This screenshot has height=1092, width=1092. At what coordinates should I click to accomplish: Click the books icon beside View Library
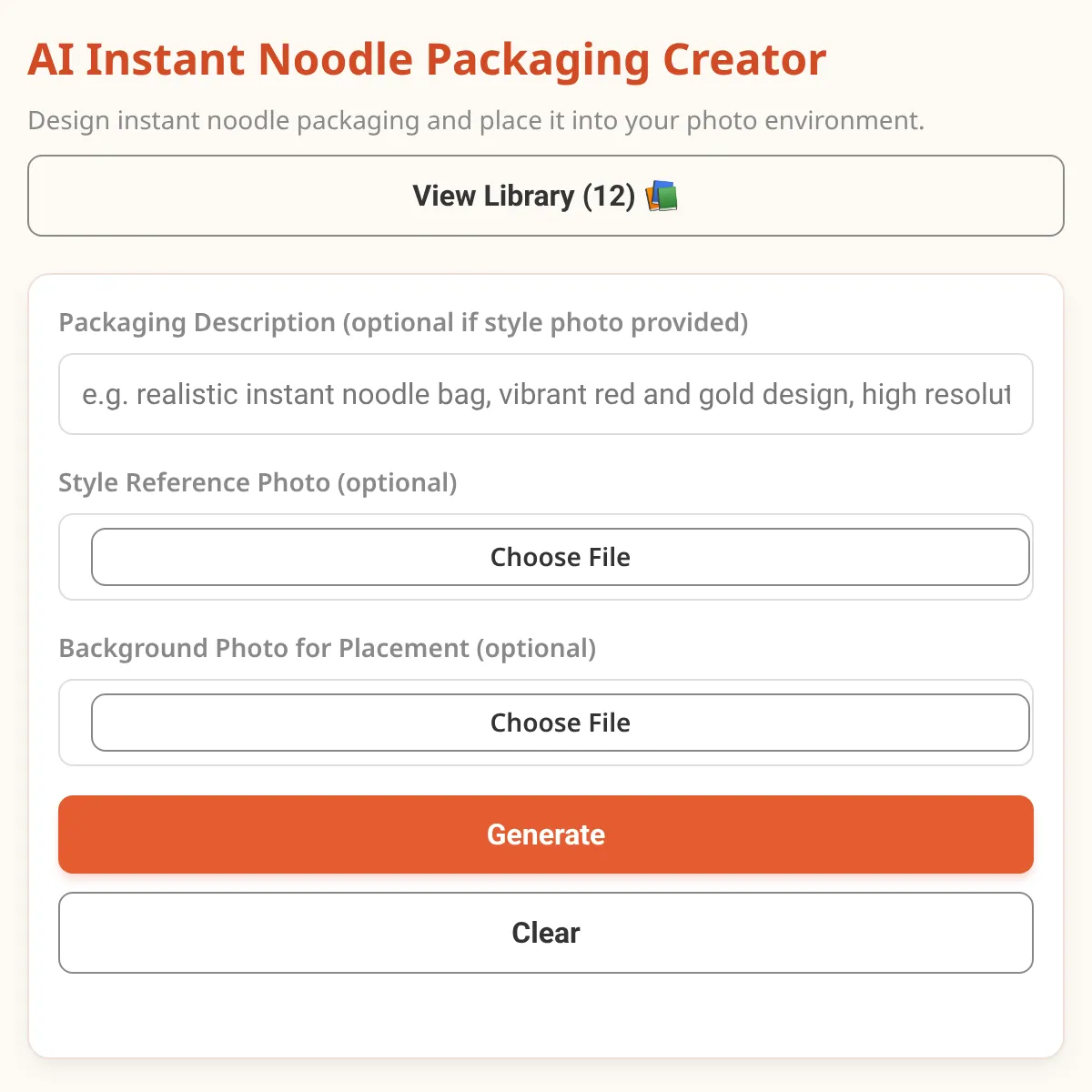tap(662, 197)
